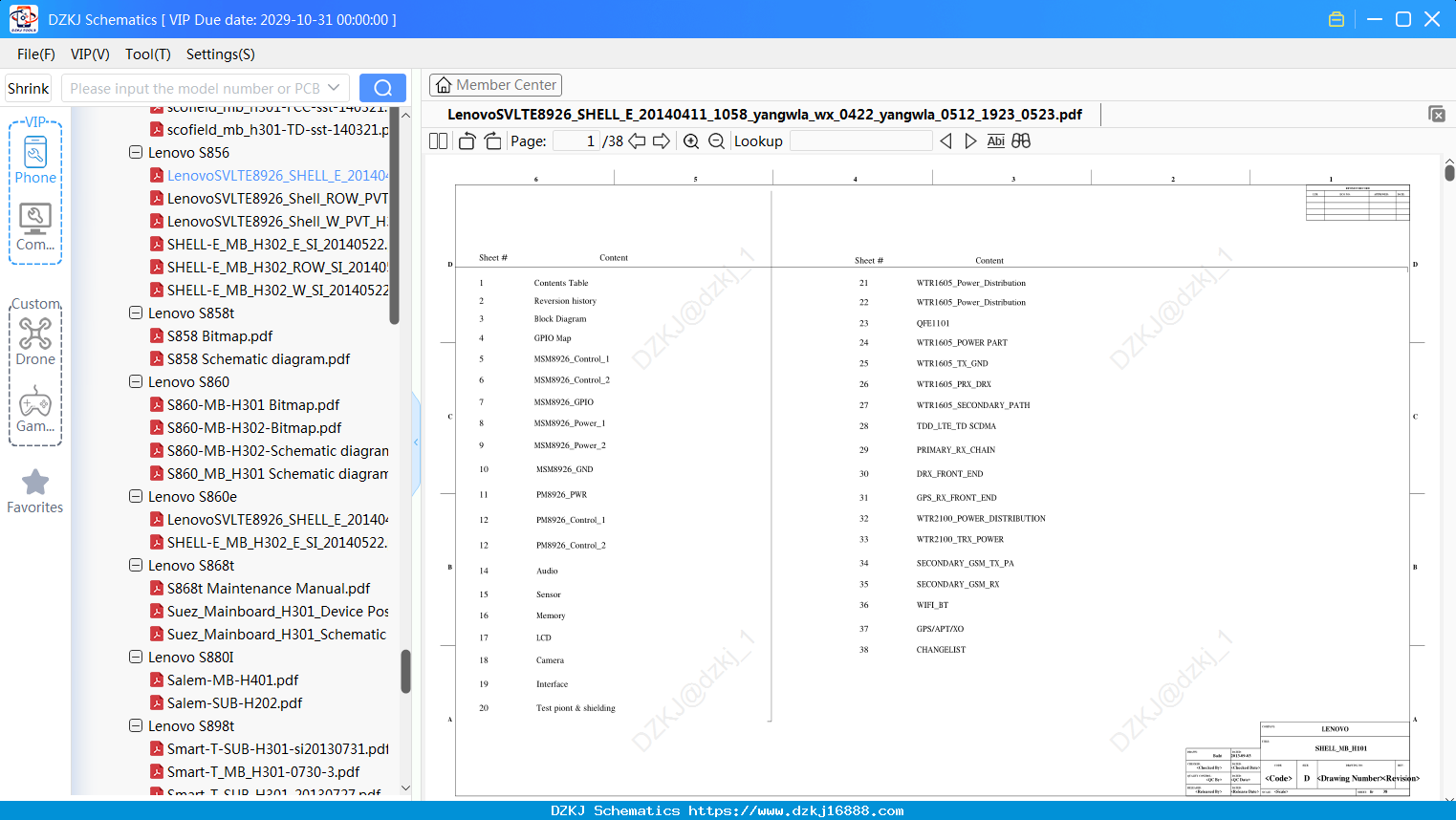The height and width of the screenshot is (820, 1456).
Task: Click file tree scrollbar down arrow
Action: (405, 788)
